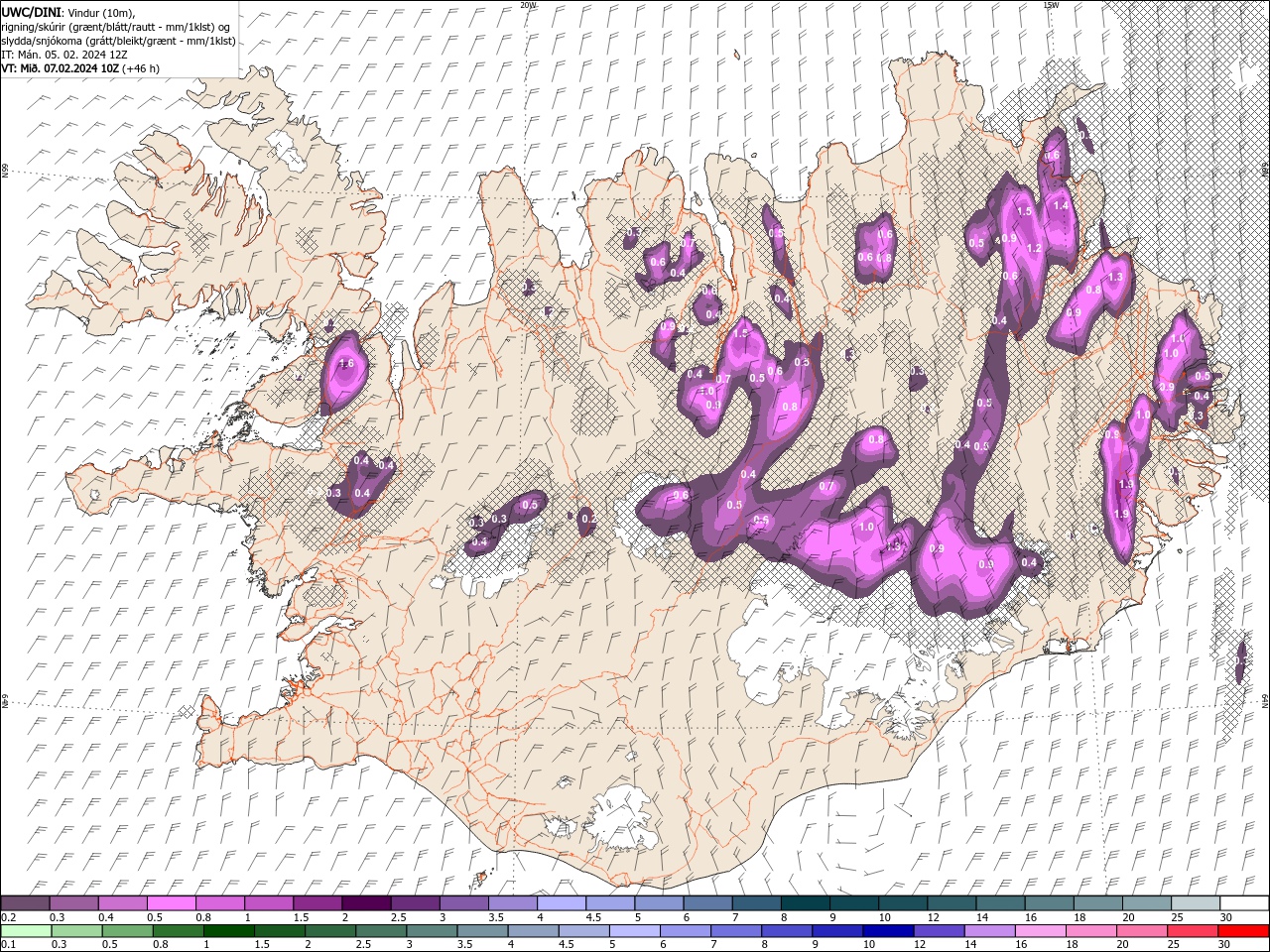Pick the red 30 rain legend swatch
This screenshot has width=1270, height=952.
tap(1243, 931)
